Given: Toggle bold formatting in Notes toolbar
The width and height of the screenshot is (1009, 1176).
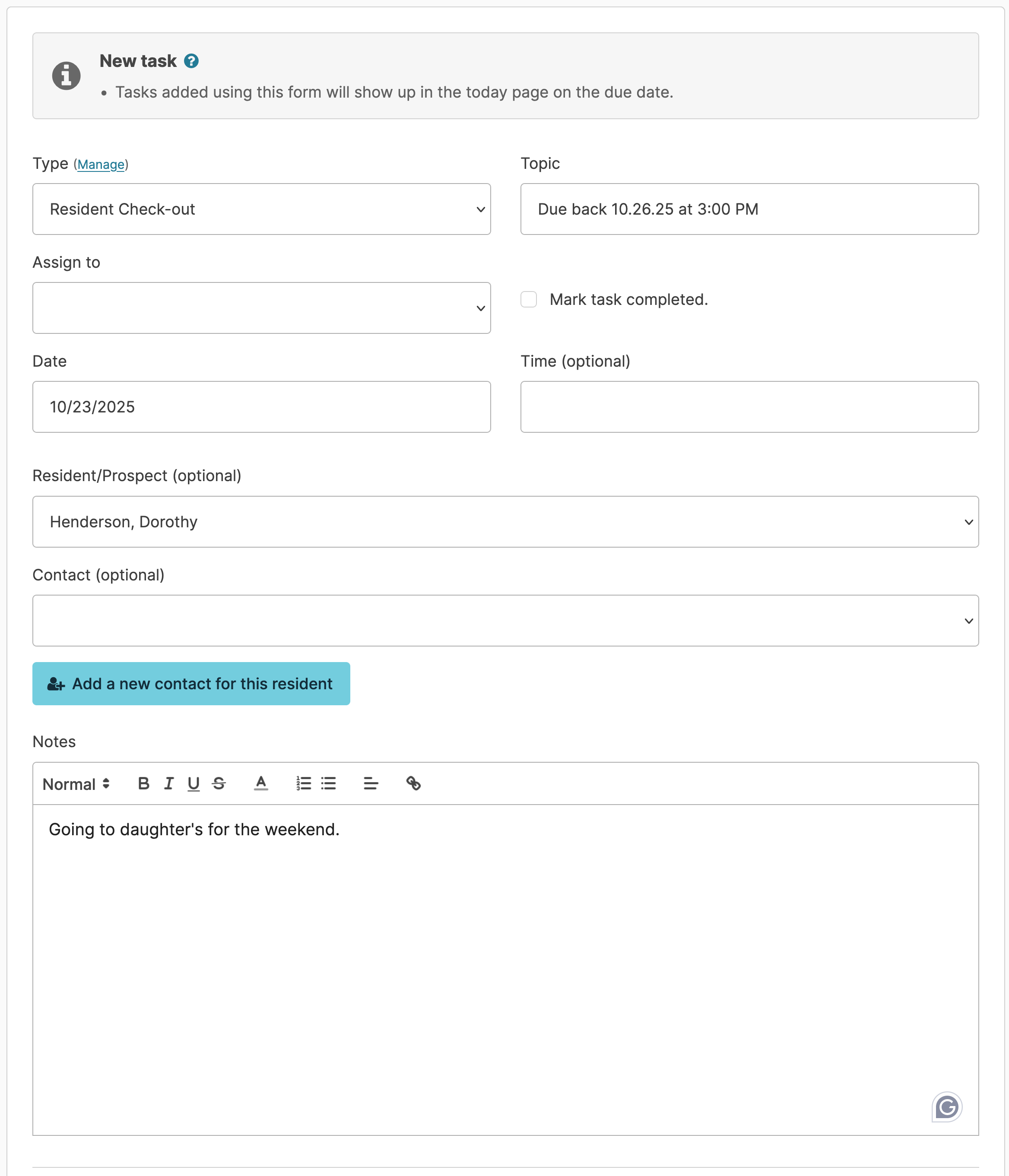Looking at the screenshot, I should click(143, 784).
